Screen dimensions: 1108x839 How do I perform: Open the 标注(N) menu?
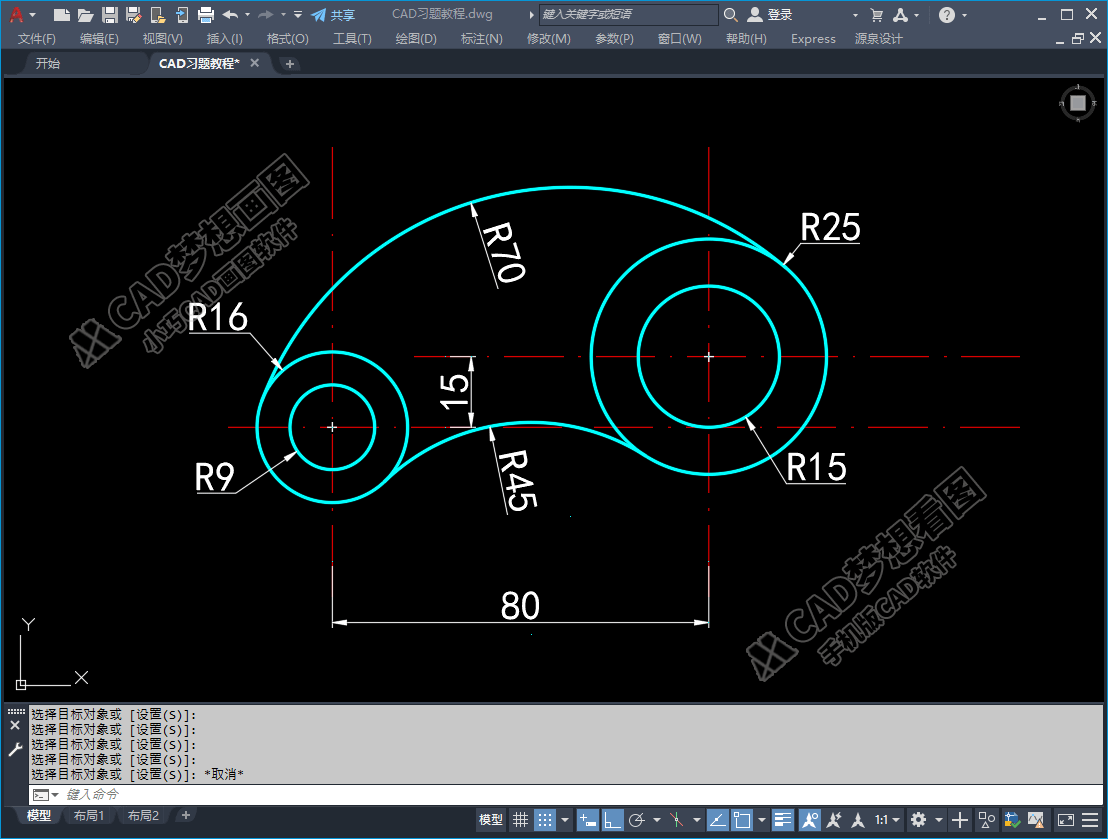point(482,39)
